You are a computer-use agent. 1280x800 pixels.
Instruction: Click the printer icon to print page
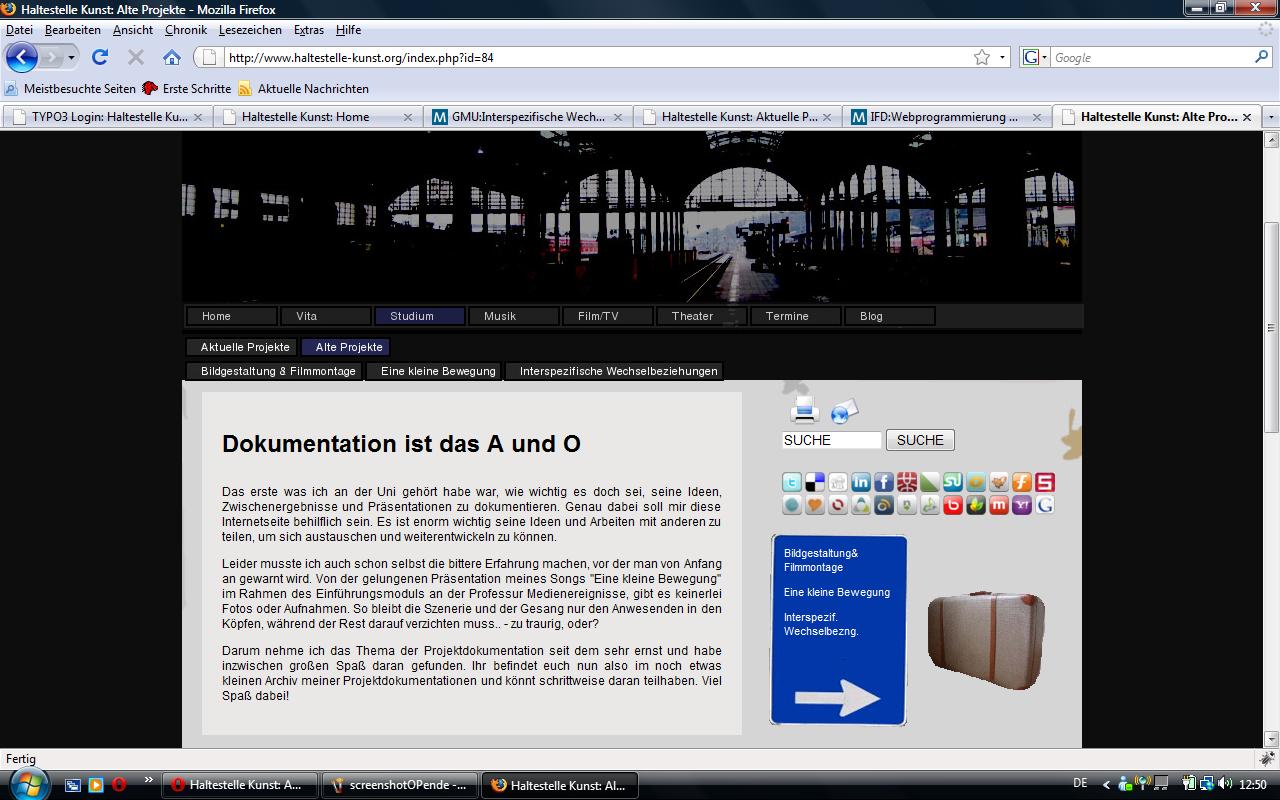click(804, 410)
